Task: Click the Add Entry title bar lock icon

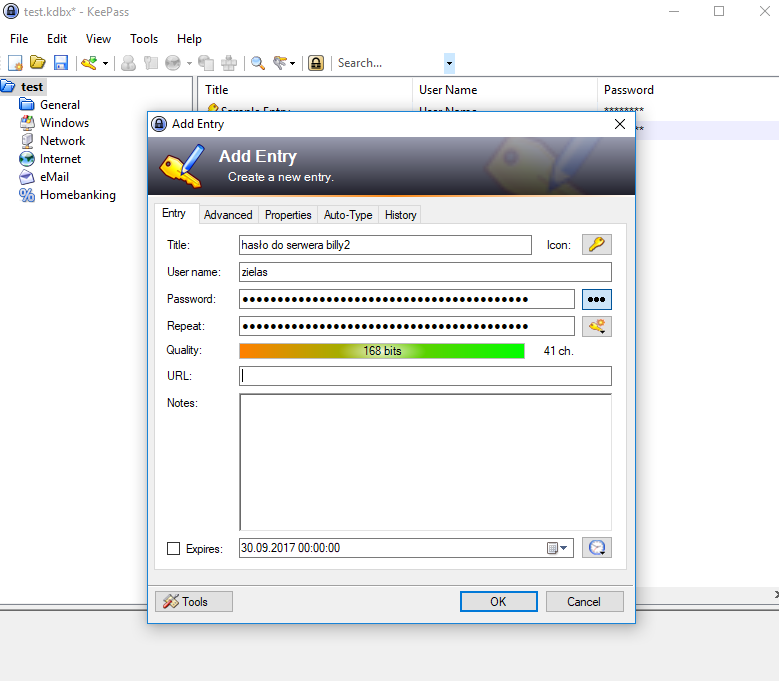Action: [x=159, y=124]
